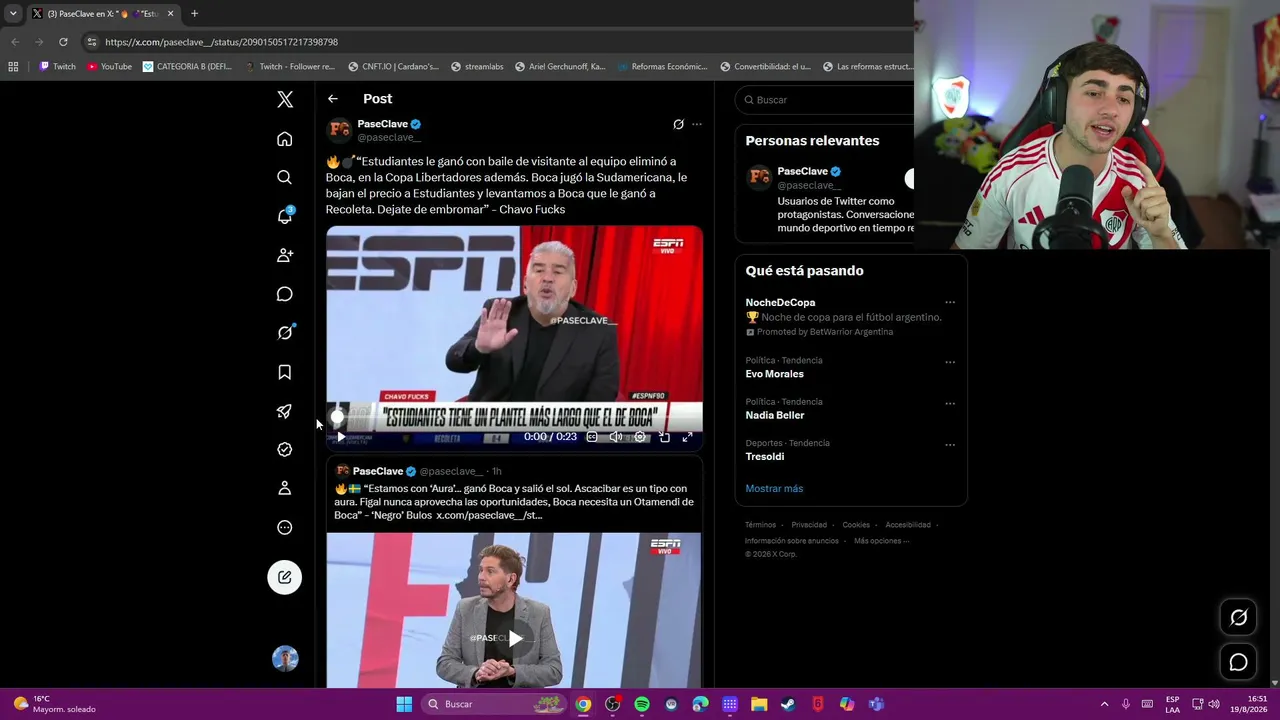Viewport: 1280px width, 720px height.
Task: Open the Chrome apps grid icon
Action: coord(13,67)
